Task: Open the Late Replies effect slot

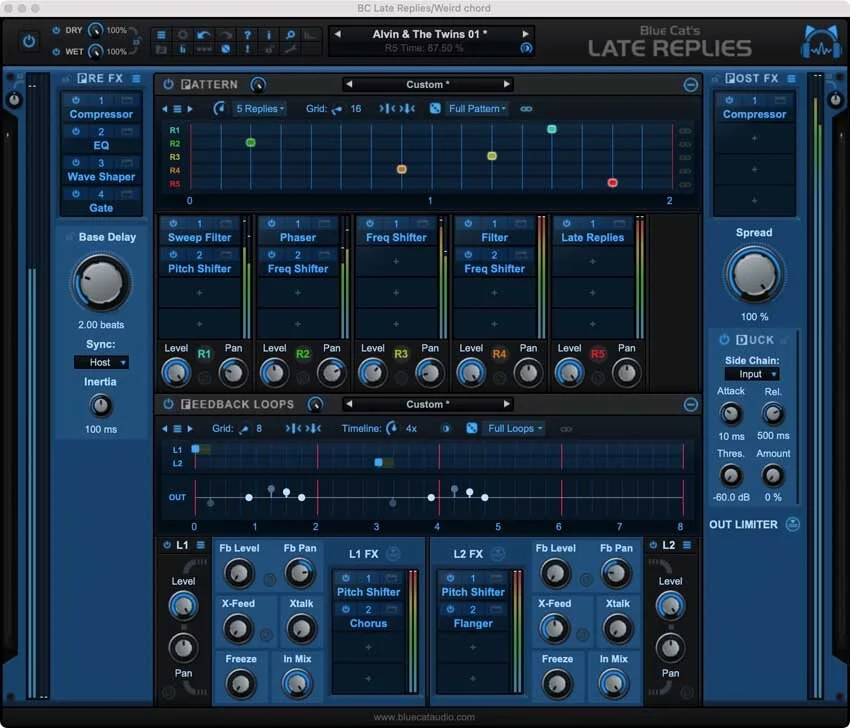Action: click(593, 237)
